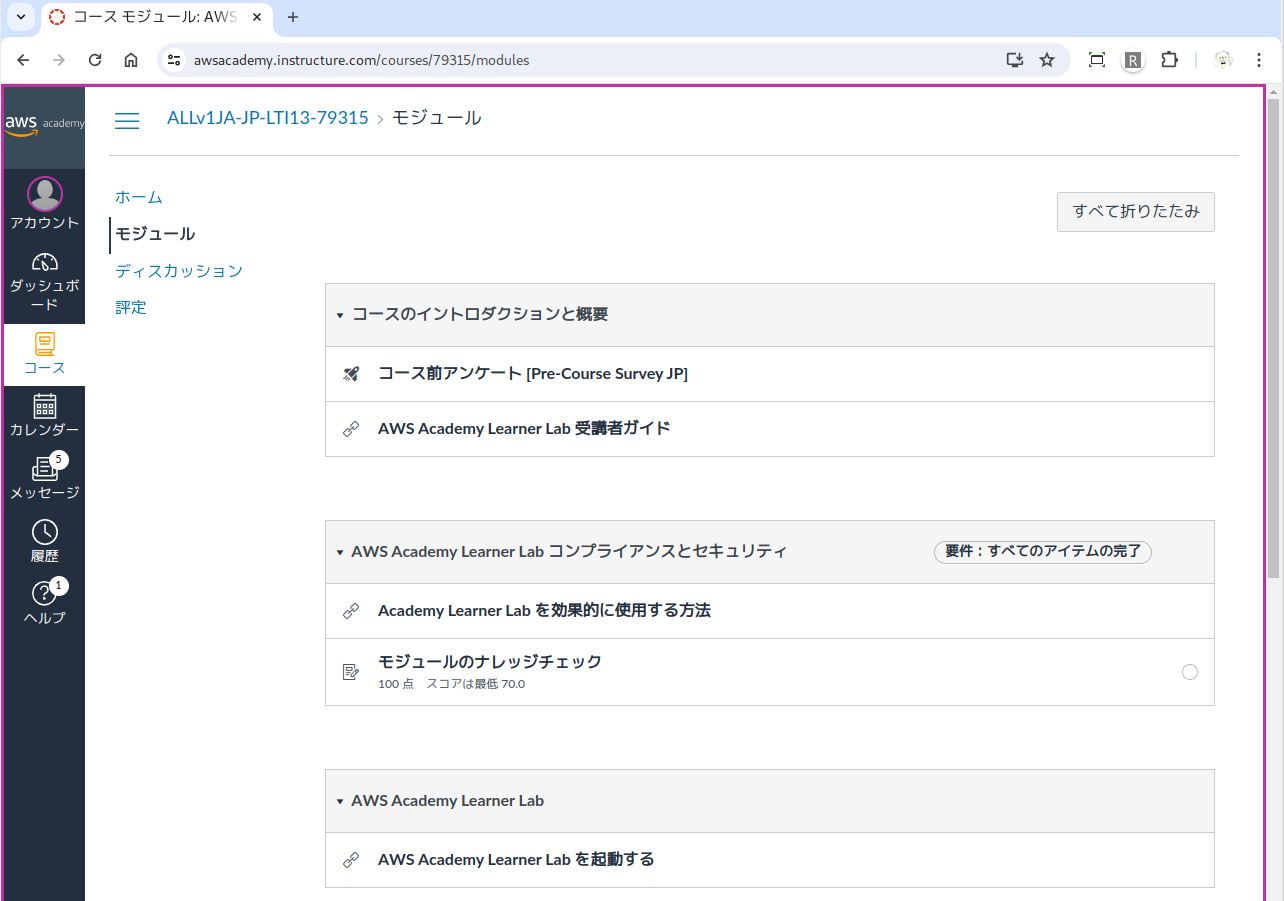Open ディスカッション in the course navigation
Image resolution: width=1284 pixels, height=901 pixels.
[179, 271]
